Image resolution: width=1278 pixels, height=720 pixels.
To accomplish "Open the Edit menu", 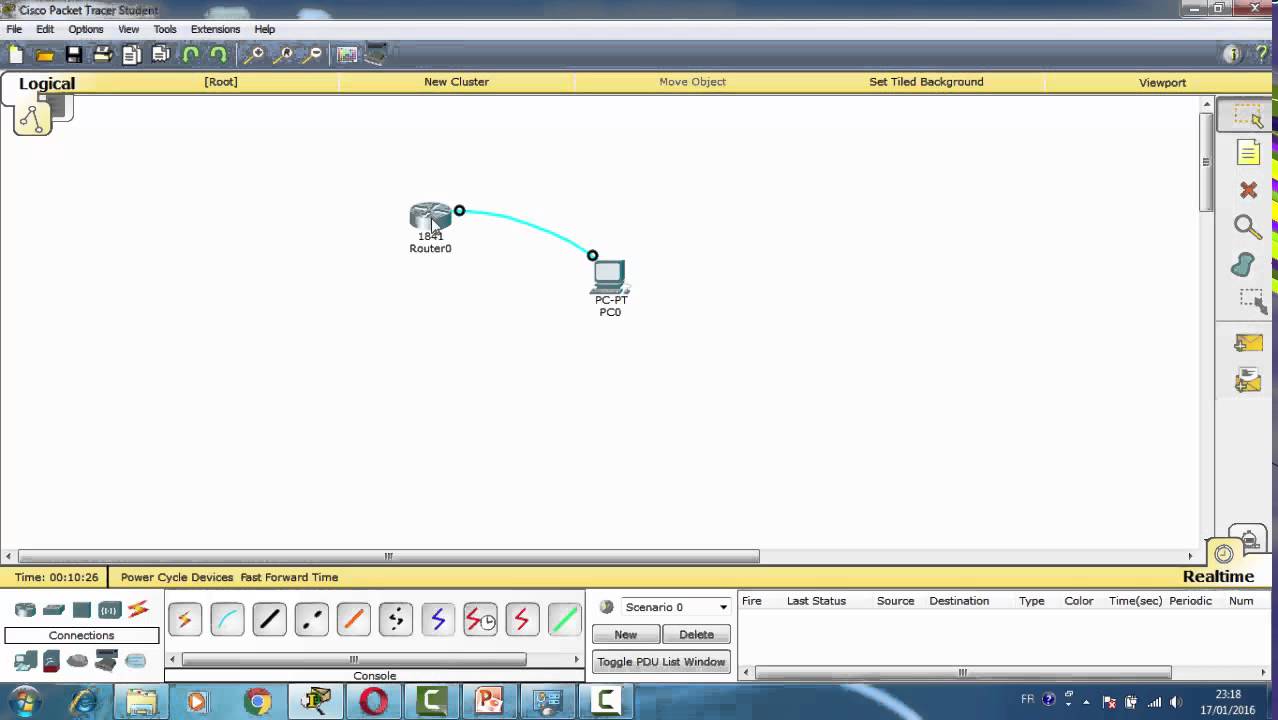I will 45,29.
